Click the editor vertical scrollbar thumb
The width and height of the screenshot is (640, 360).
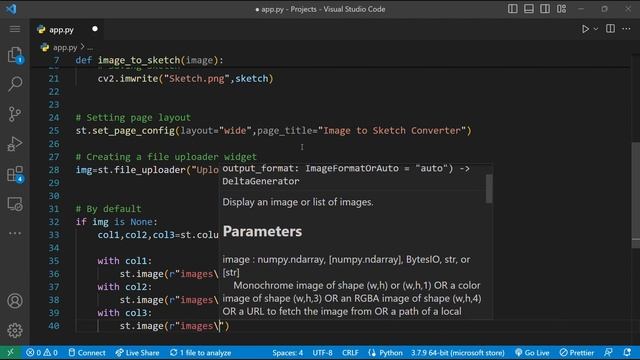click(636, 195)
